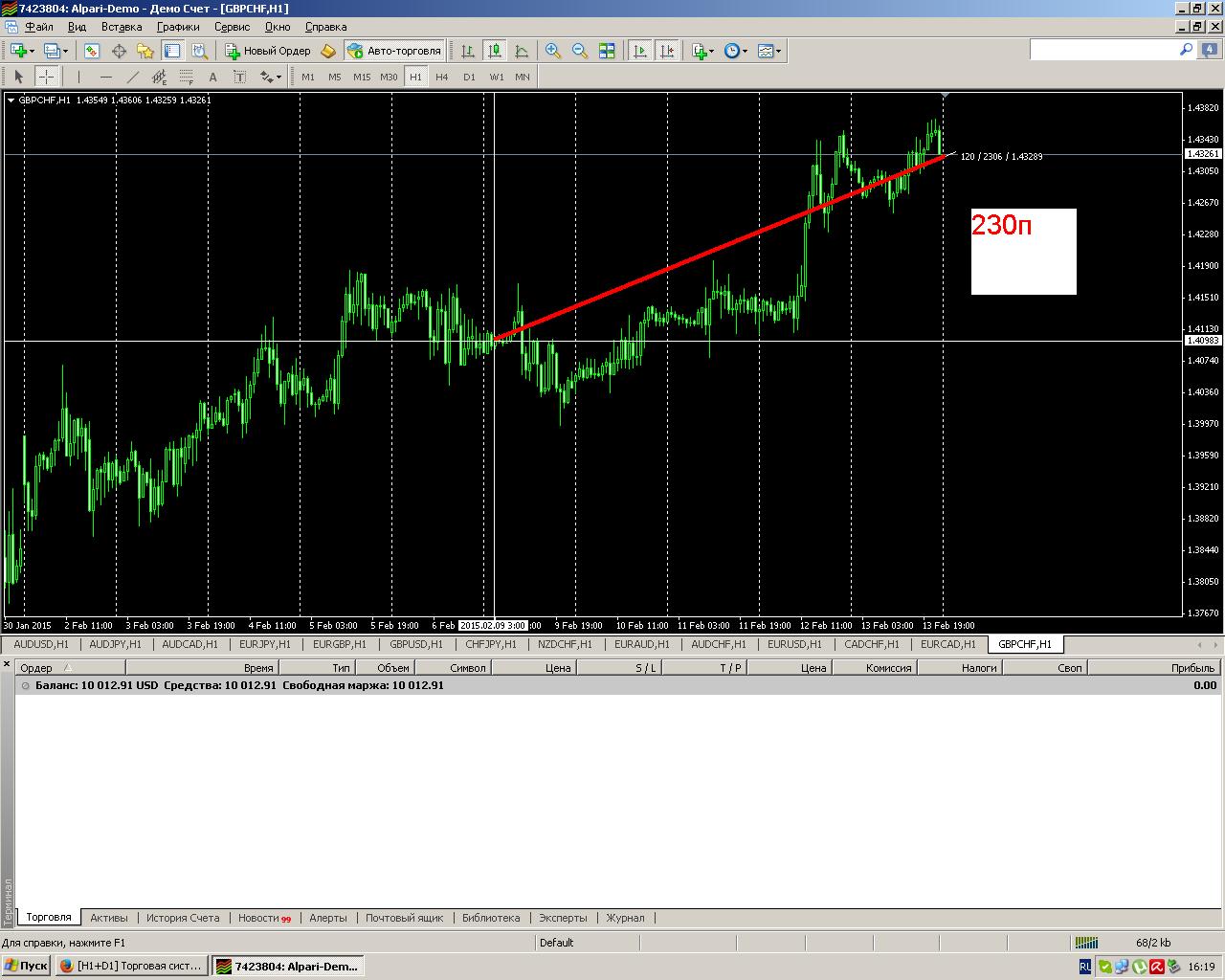Sort by the Ордер column header
Screen dimensions: 1225x980
(71, 668)
